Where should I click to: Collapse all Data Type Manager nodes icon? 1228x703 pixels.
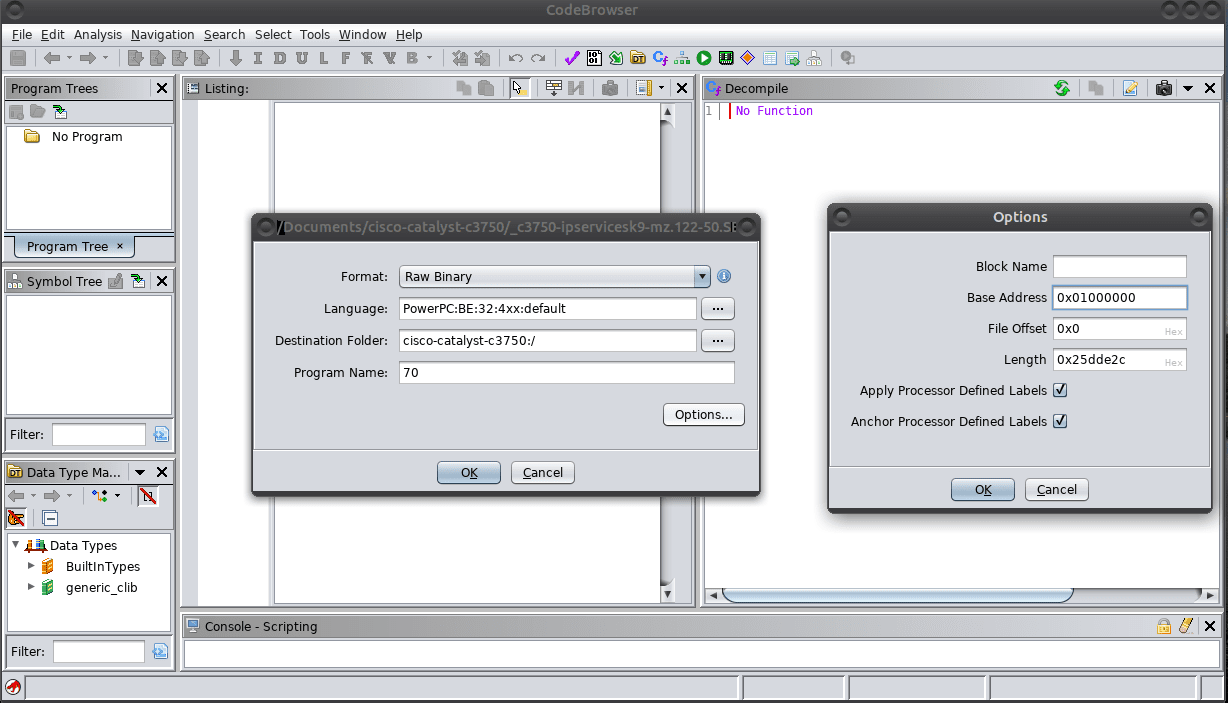[50, 518]
